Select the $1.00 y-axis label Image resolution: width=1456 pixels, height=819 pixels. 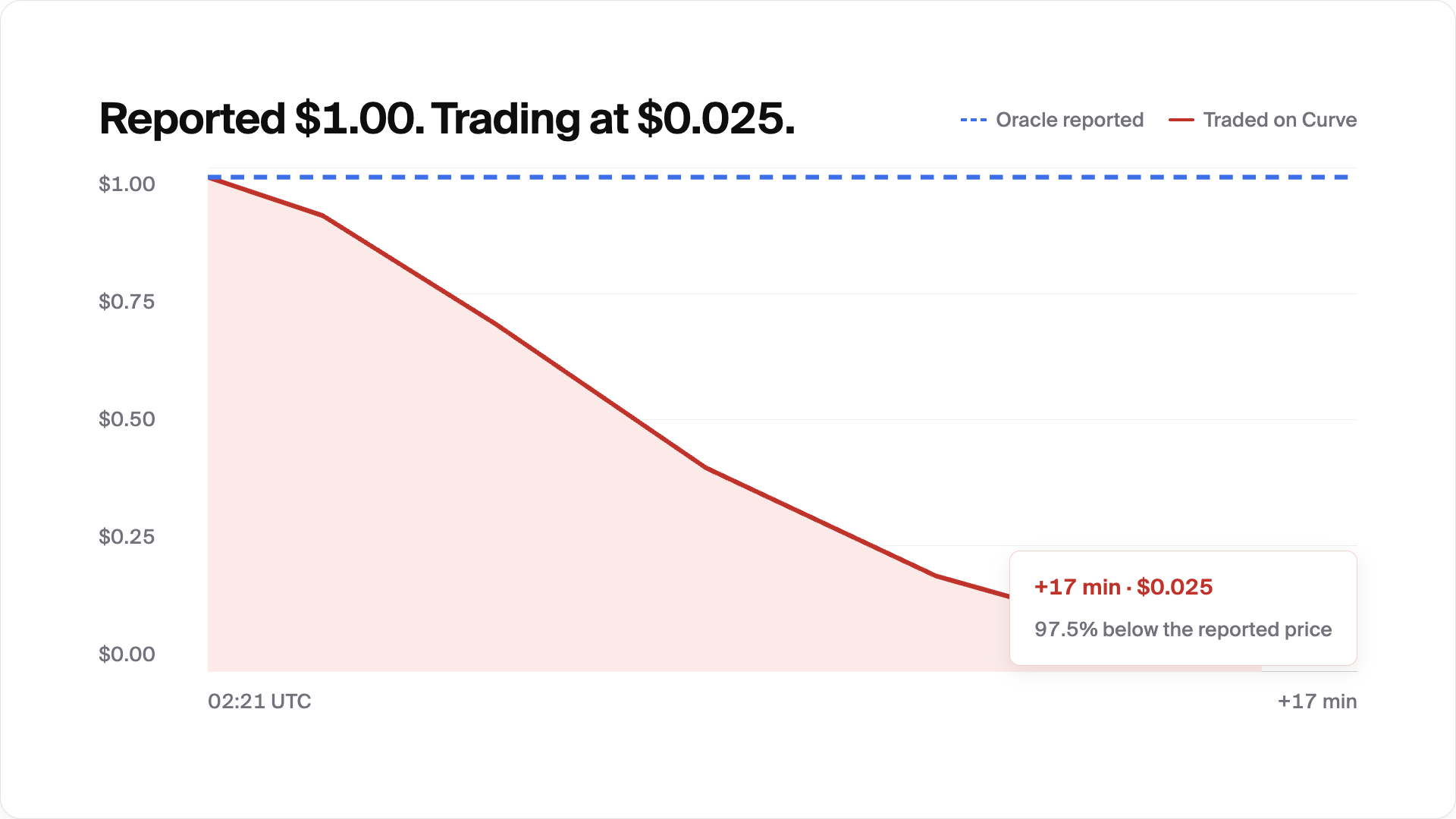tap(127, 184)
